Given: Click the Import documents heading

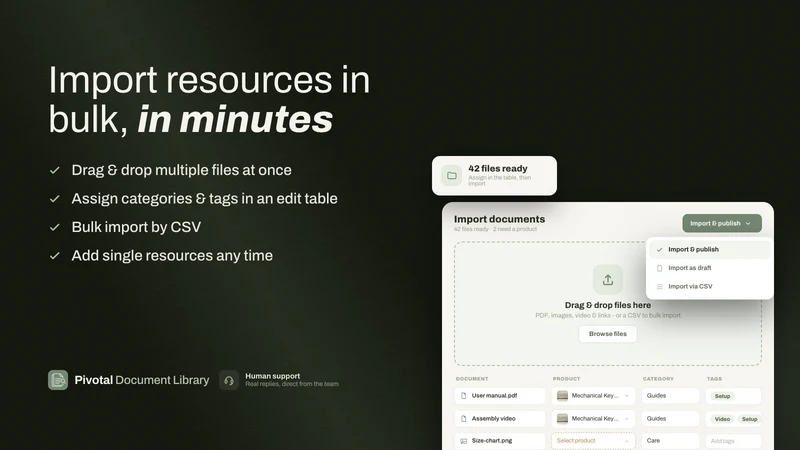Looking at the screenshot, I should pyautogui.click(x=499, y=219).
